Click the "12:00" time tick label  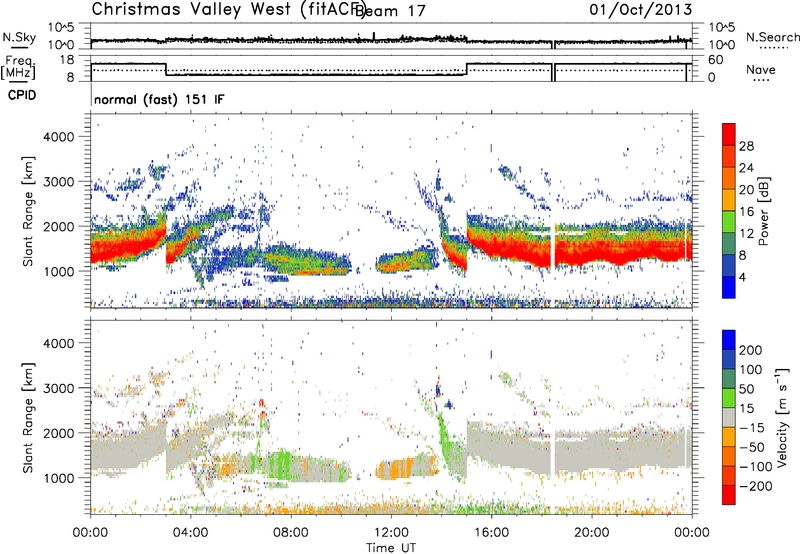391,533
